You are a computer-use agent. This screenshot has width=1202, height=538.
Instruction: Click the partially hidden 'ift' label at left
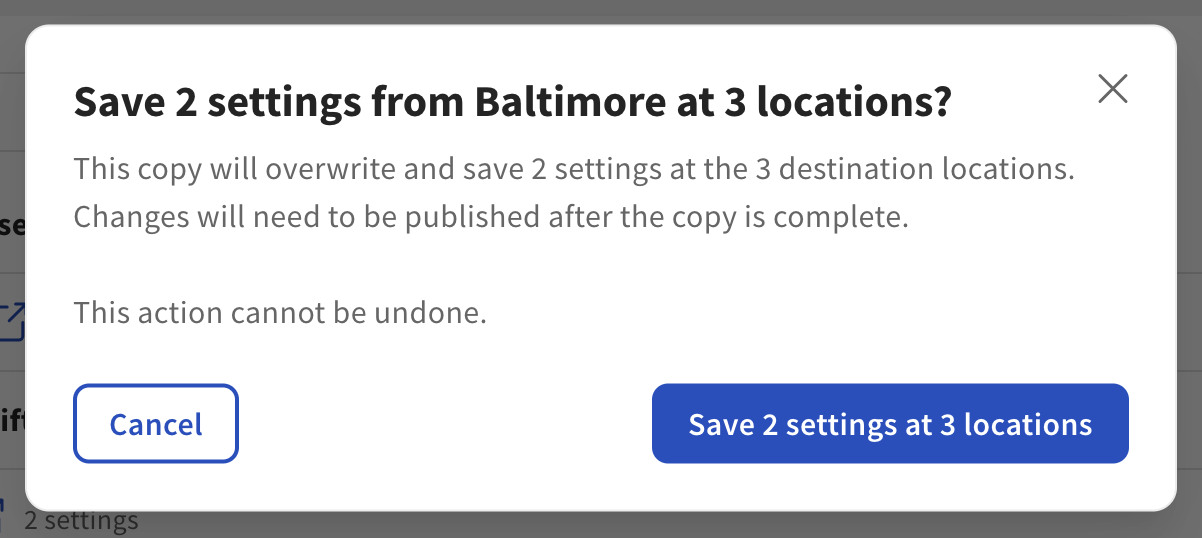click(x=12, y=422)
